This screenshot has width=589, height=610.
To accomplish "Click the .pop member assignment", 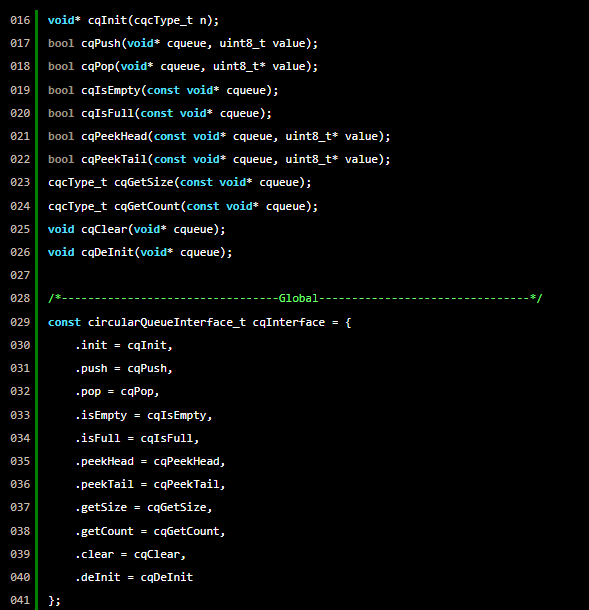I will pyautogui.click(x=117, y=391).
